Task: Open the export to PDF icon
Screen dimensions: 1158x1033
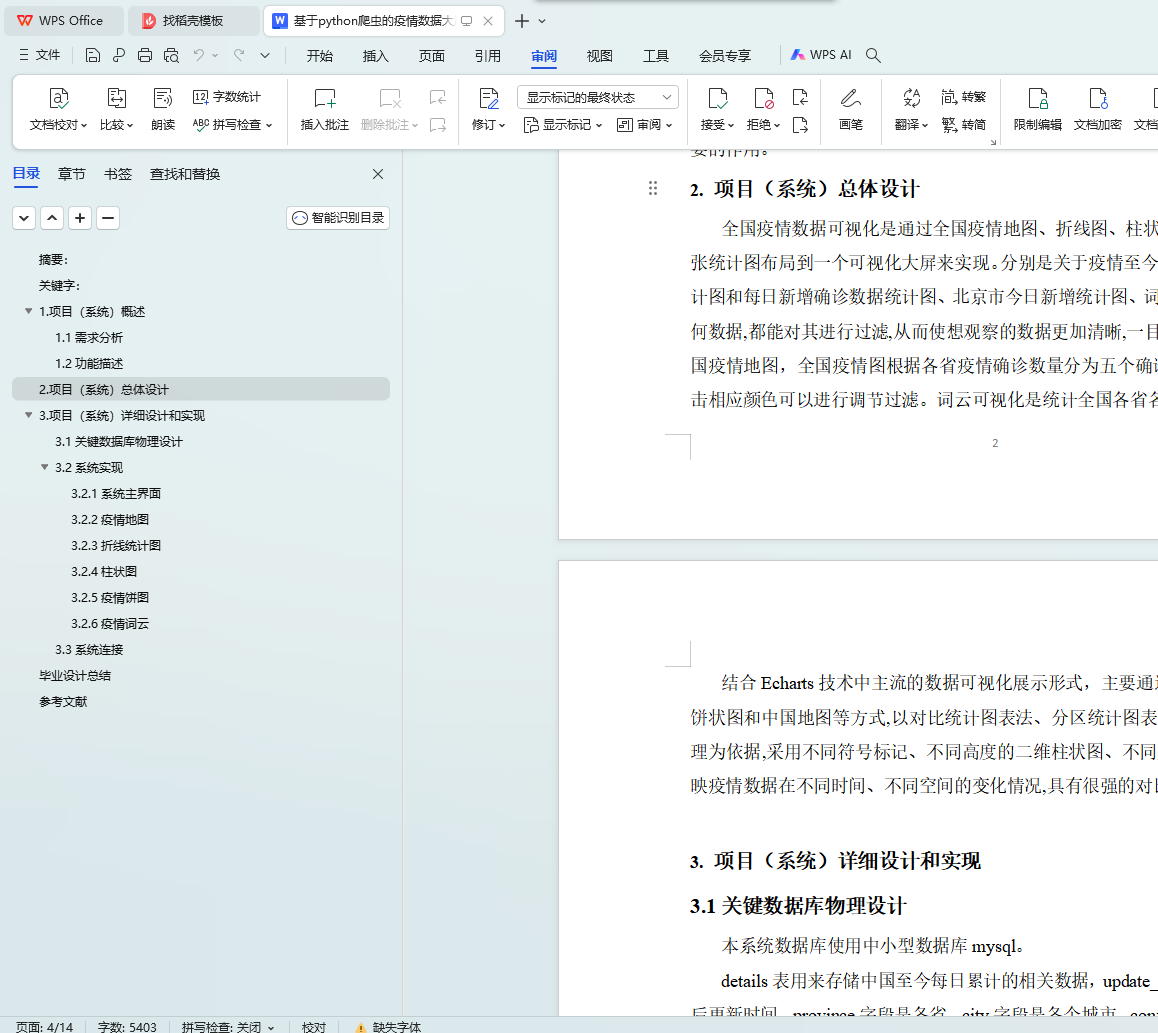Action: [119, 55]
